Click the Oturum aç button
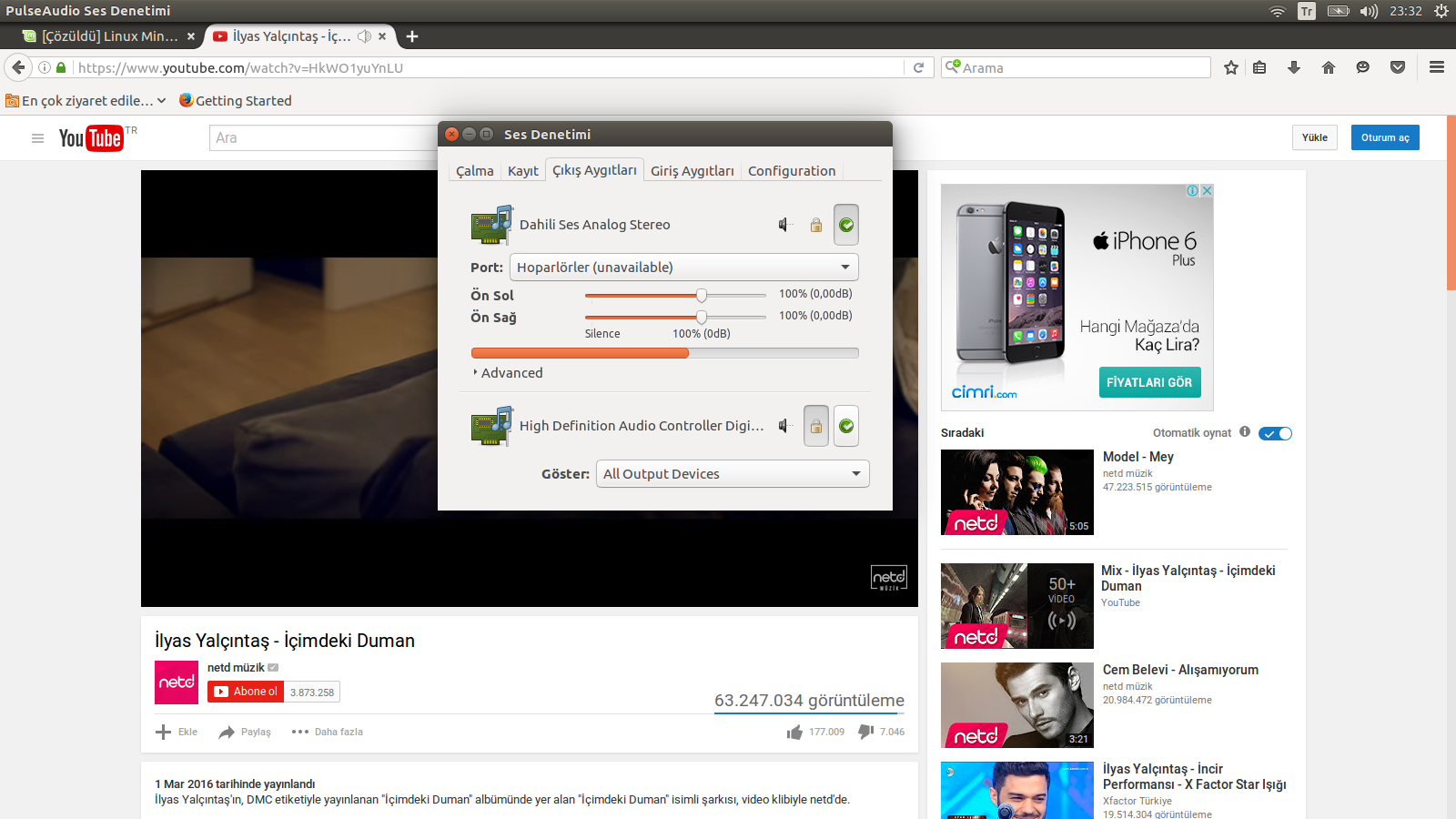 coord(1385,137)
